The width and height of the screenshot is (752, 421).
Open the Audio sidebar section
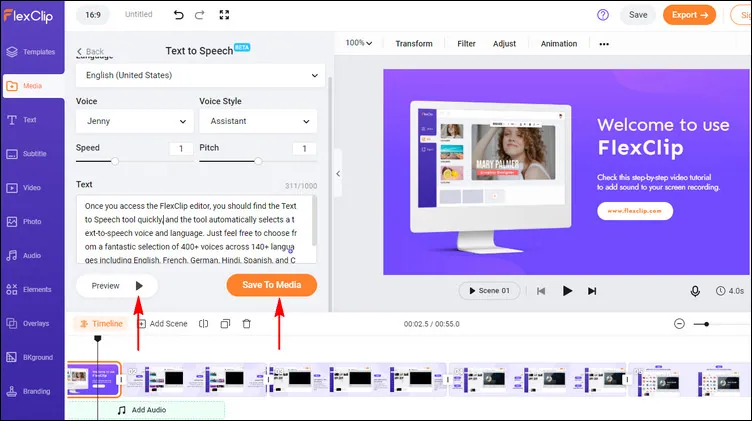(24, 256)
